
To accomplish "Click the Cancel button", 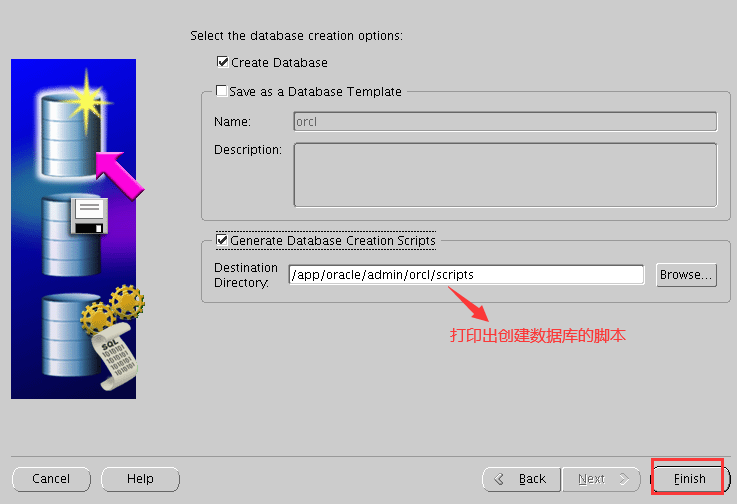I will [51, 479].
